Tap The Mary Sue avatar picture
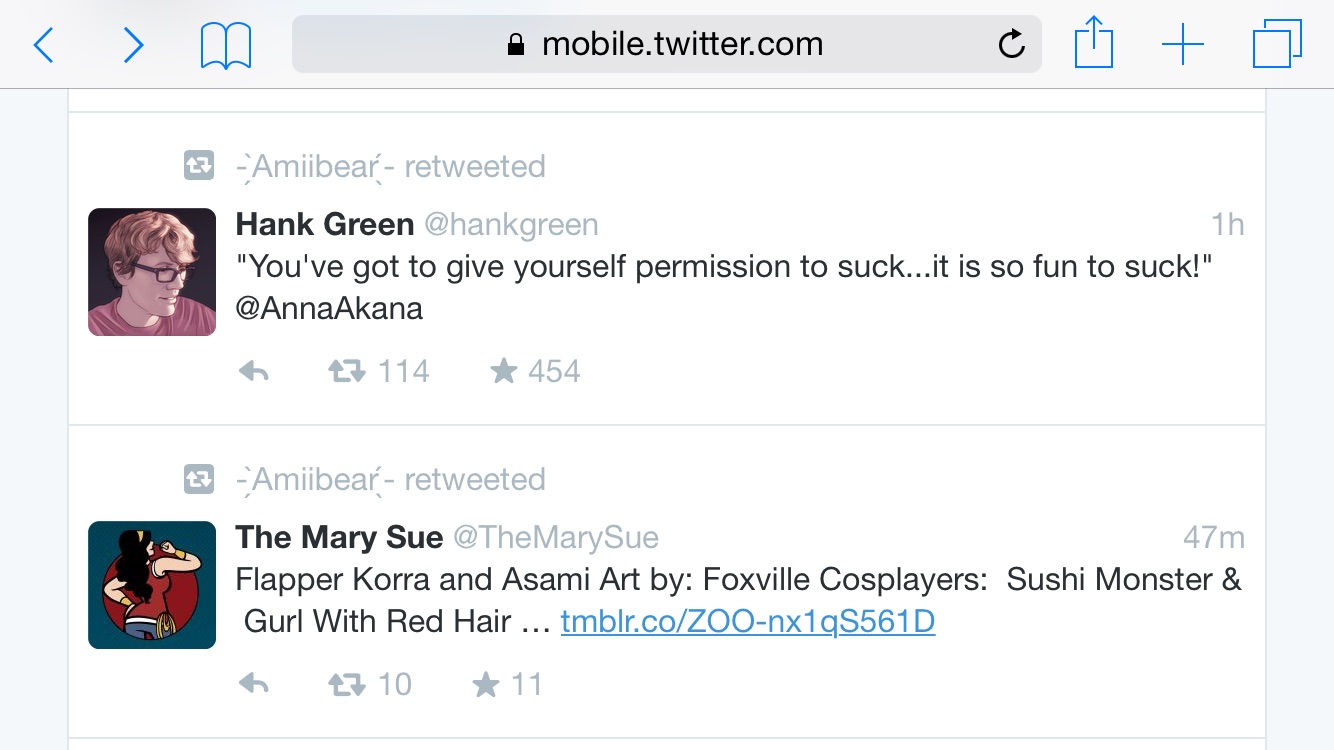 152,585
